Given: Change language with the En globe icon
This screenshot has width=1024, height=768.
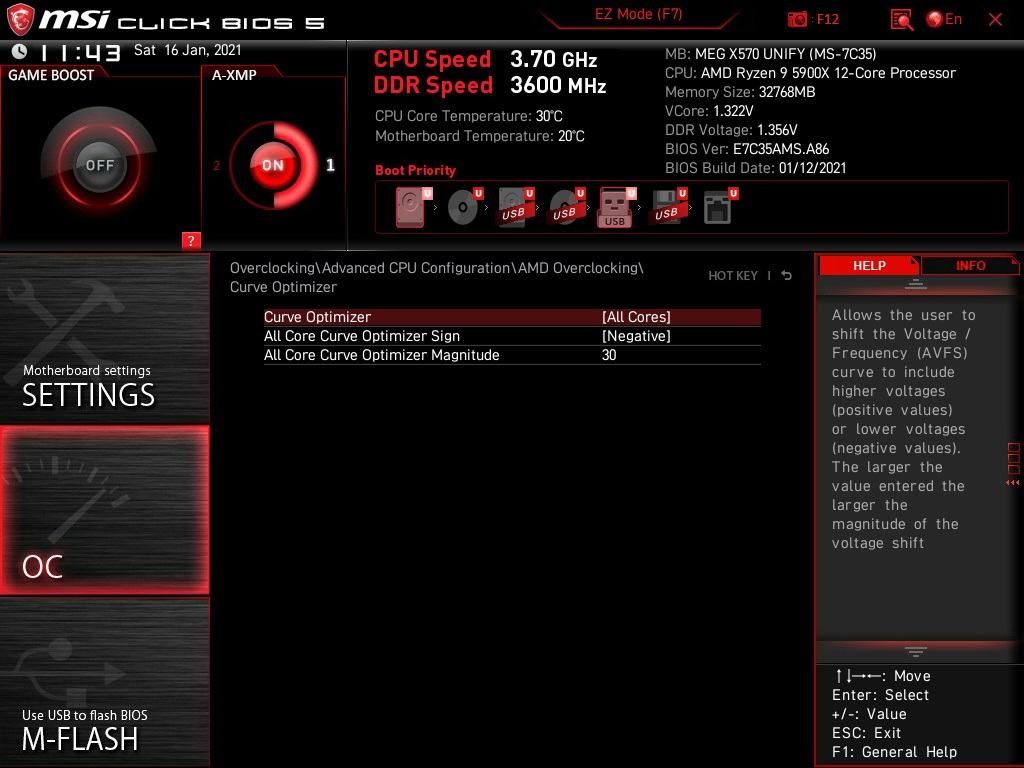Looking at the screenshot, I should click(x=944, y=19).
